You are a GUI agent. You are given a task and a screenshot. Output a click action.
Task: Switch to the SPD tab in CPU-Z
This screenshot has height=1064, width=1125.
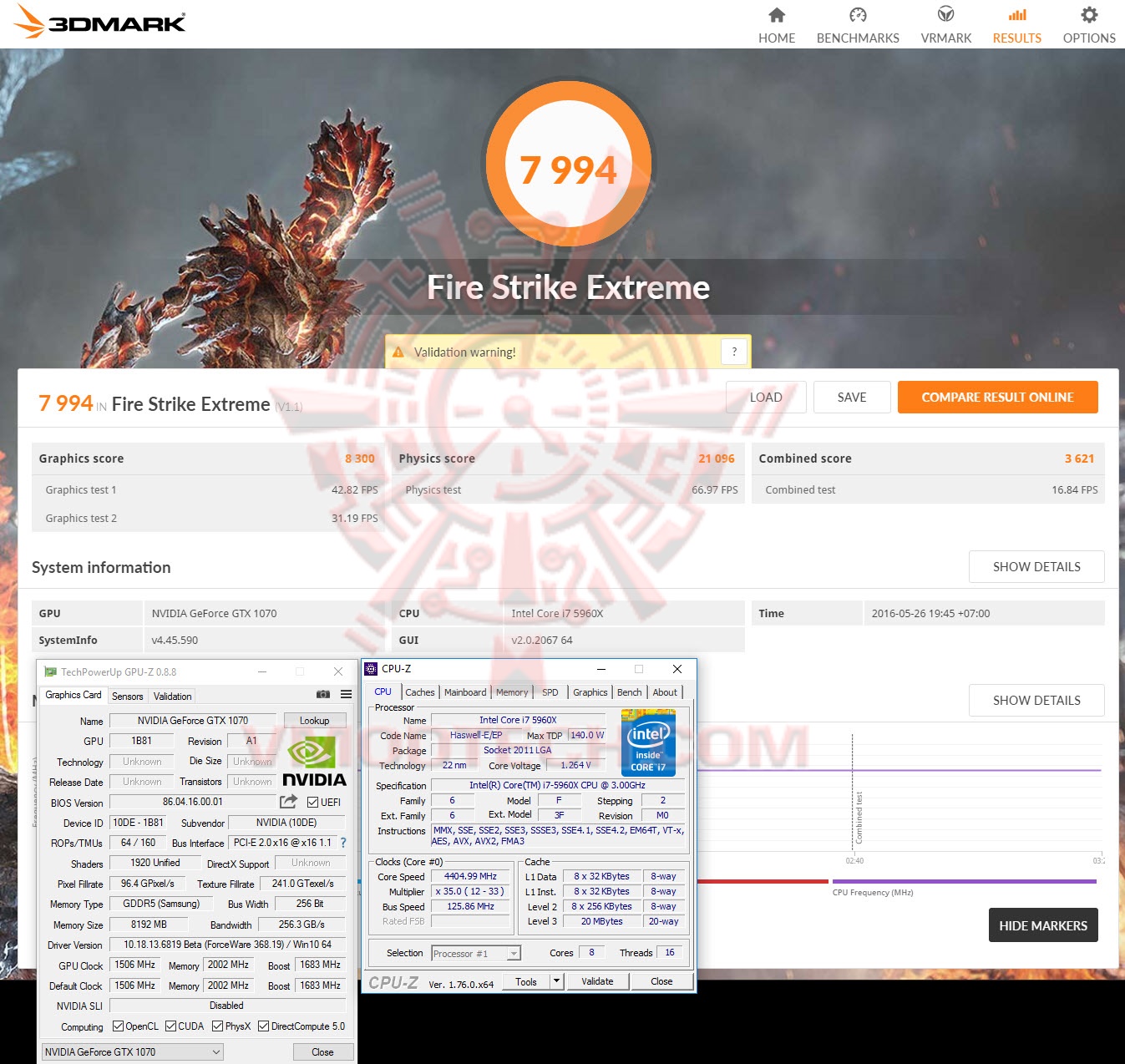[x=550, y=692]
